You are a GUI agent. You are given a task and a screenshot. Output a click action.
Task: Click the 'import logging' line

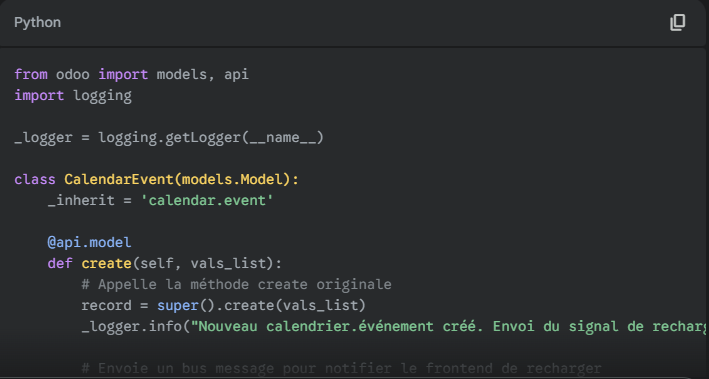(73, 95)
